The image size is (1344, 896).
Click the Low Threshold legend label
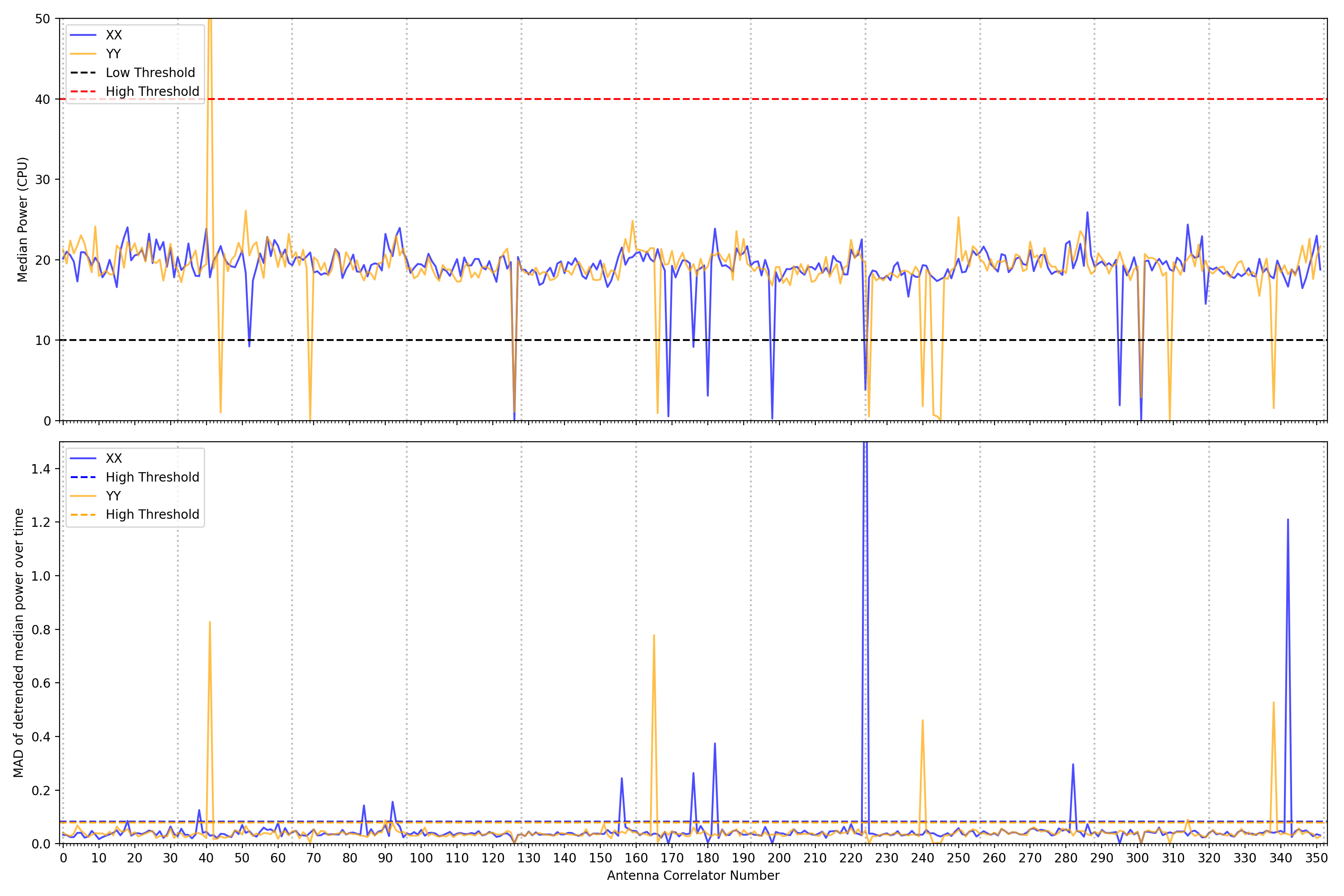150,73
